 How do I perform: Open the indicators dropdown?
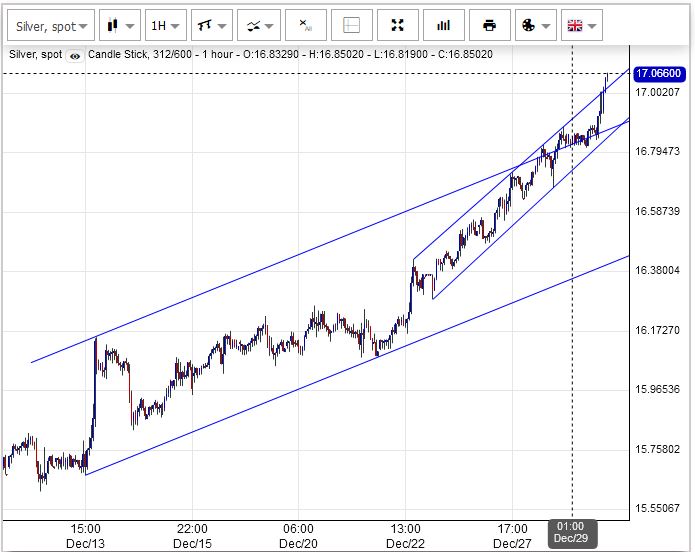258,26
